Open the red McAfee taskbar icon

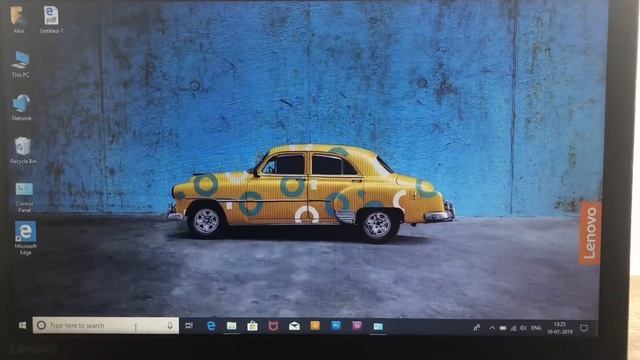pyautogui.click(x=273, y=326)
